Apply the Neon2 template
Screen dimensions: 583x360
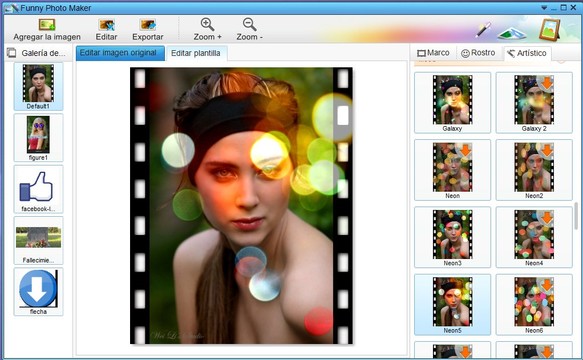coord(534,170)
